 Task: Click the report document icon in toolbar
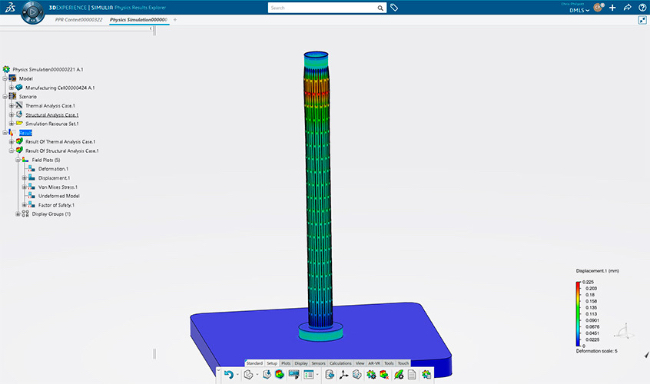(x=412, y=374)
